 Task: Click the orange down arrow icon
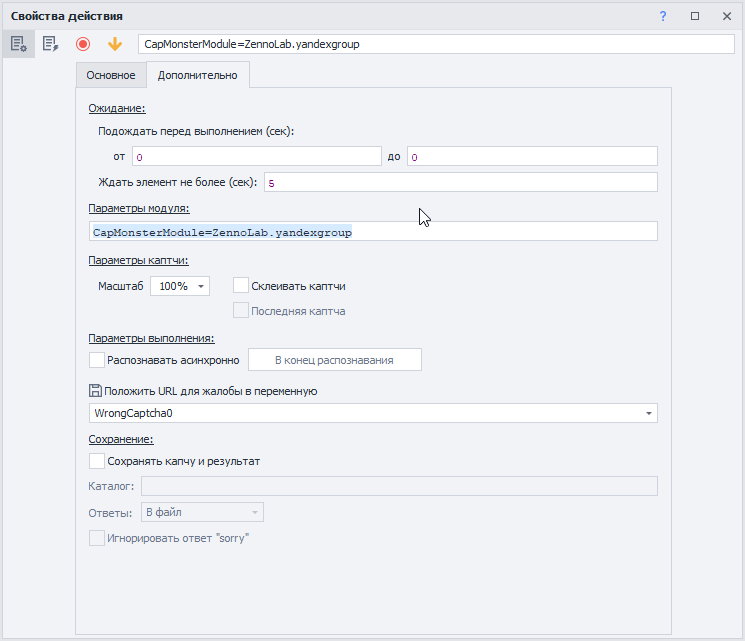115,44
